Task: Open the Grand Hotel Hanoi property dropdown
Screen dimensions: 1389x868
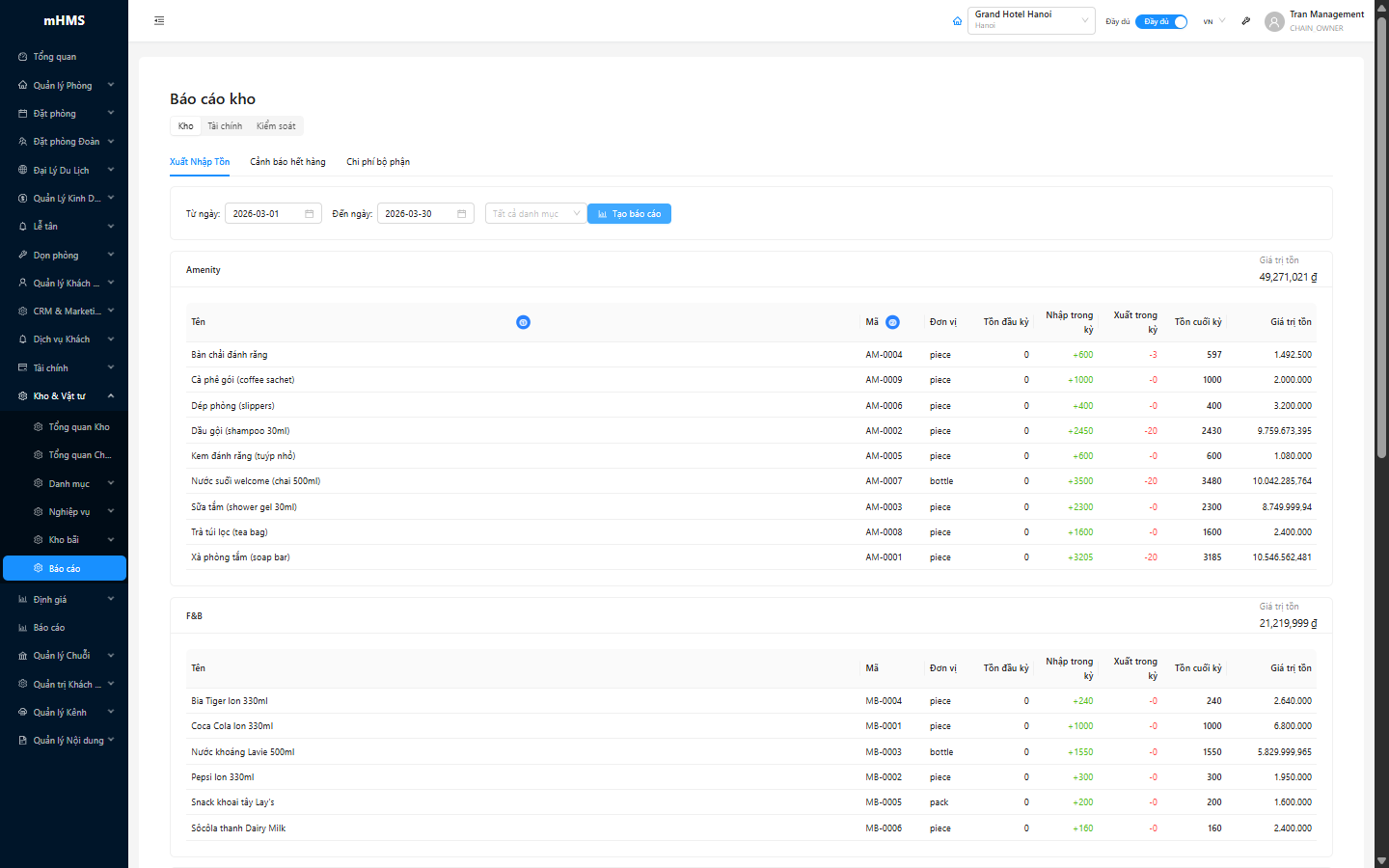Action: click(1030, 20)
